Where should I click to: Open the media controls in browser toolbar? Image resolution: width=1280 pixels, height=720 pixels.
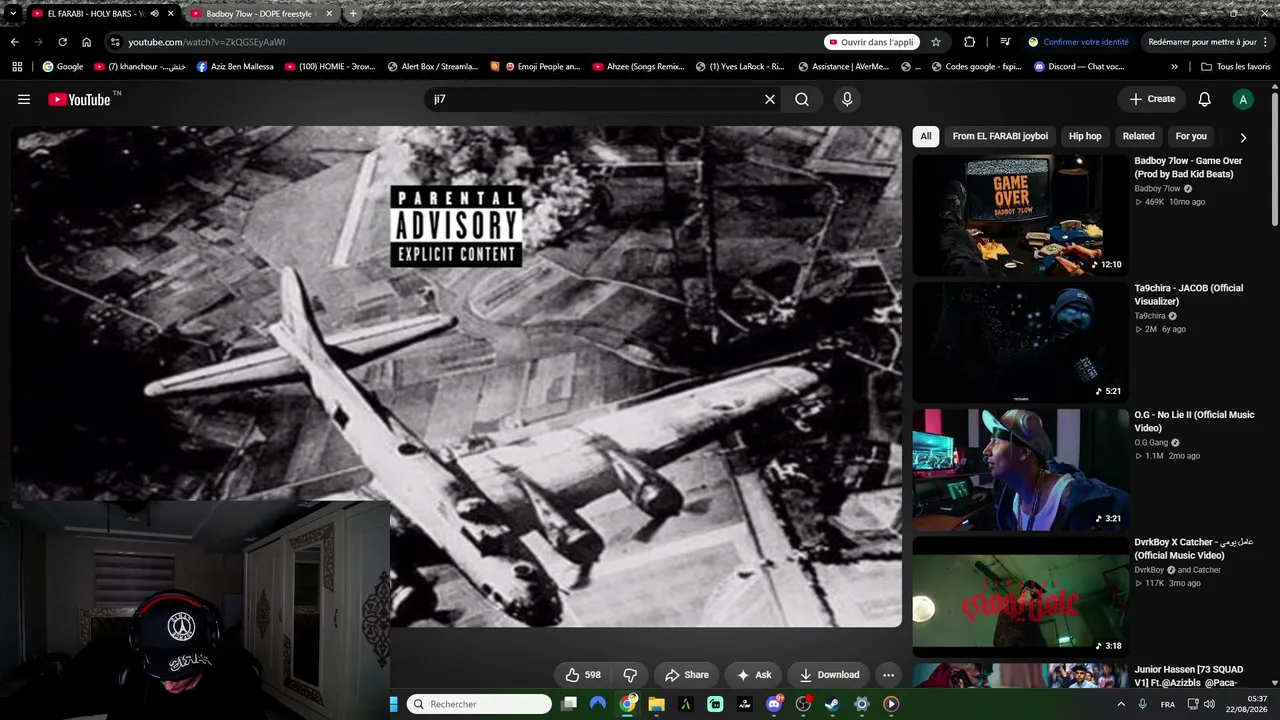(x=1005, y=42)
